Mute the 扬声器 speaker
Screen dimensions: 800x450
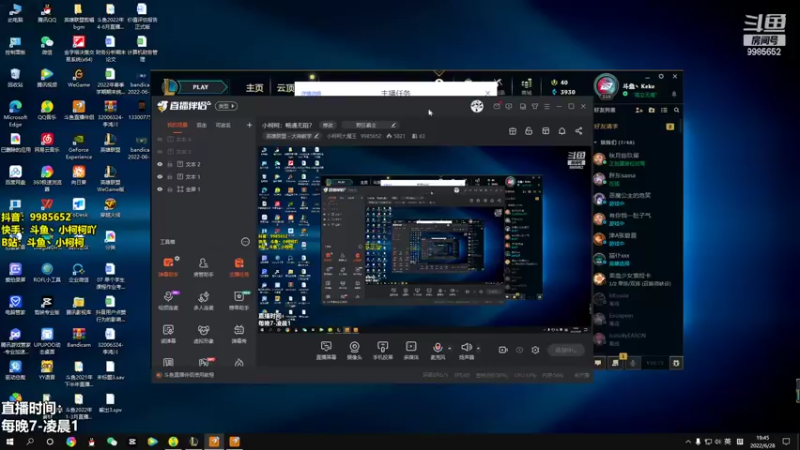pyautogui.click(x=466, y=350)
